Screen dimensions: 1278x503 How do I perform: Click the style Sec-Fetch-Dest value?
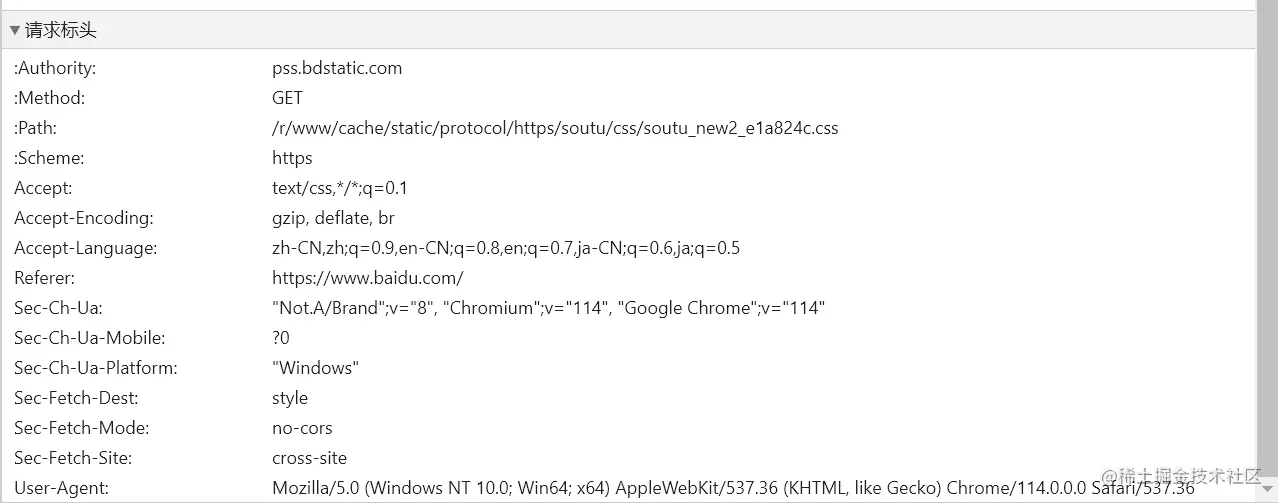(290, 398)
